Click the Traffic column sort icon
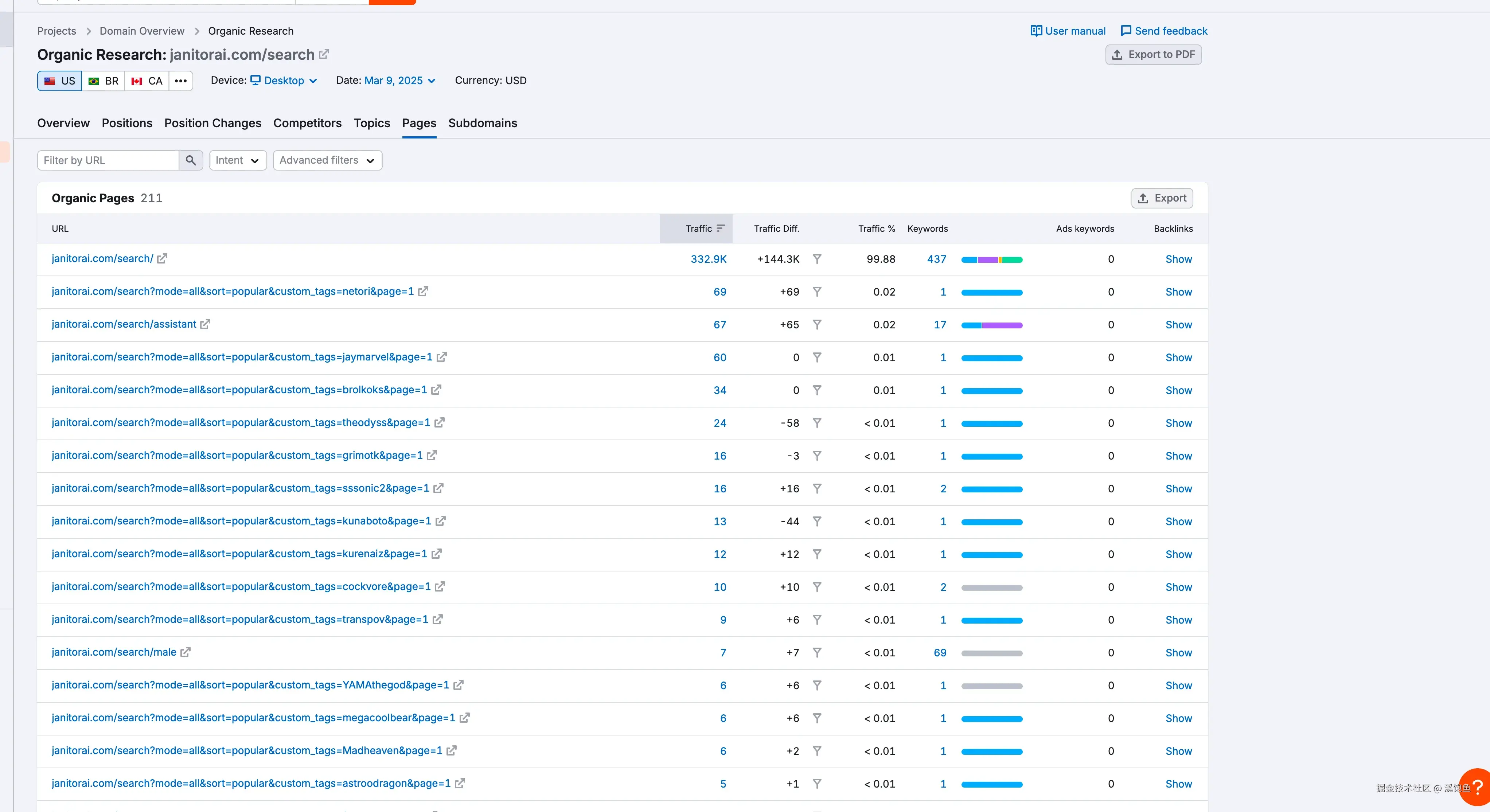The image size is (1490, 812). pos(720,229)
